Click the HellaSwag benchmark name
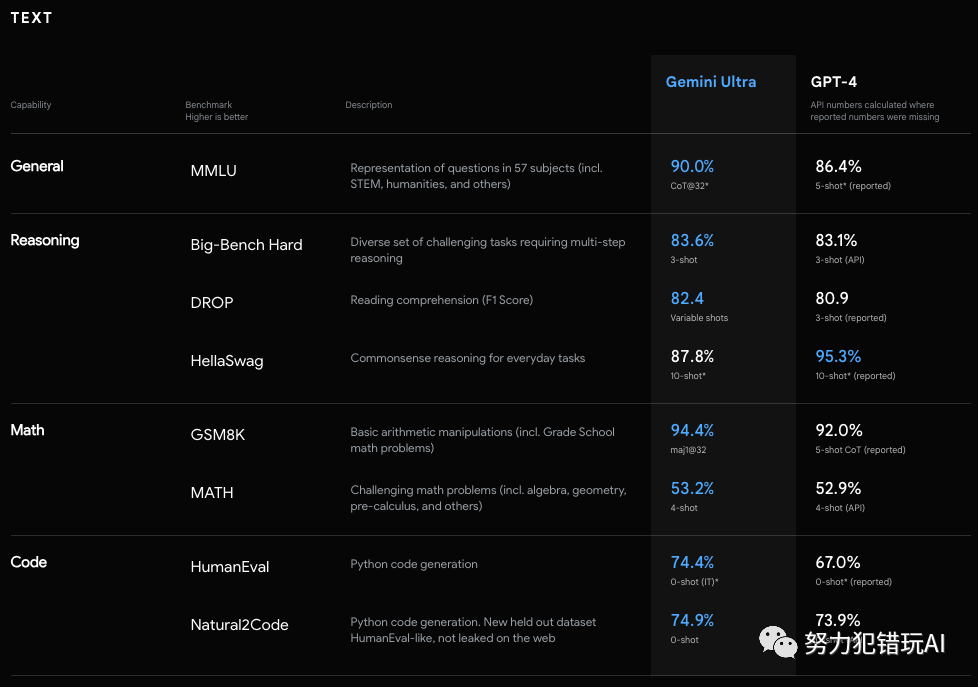This screenshot has height=687, width=978. (226, 361)
